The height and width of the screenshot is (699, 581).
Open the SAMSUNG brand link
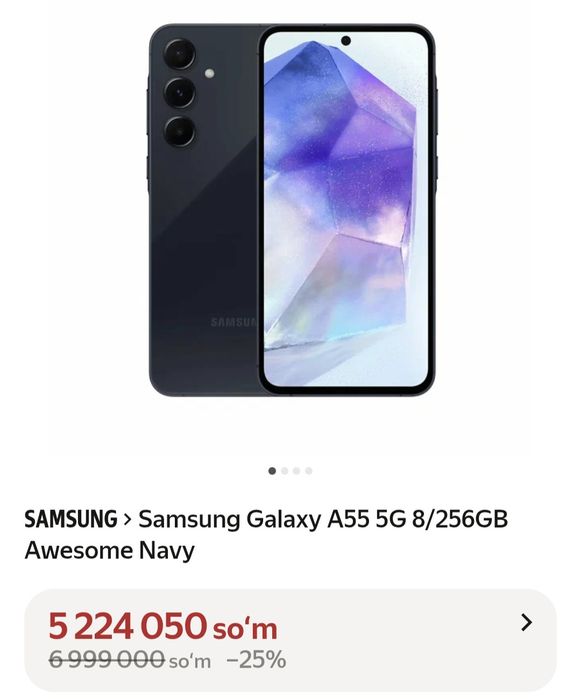point(71,519)
